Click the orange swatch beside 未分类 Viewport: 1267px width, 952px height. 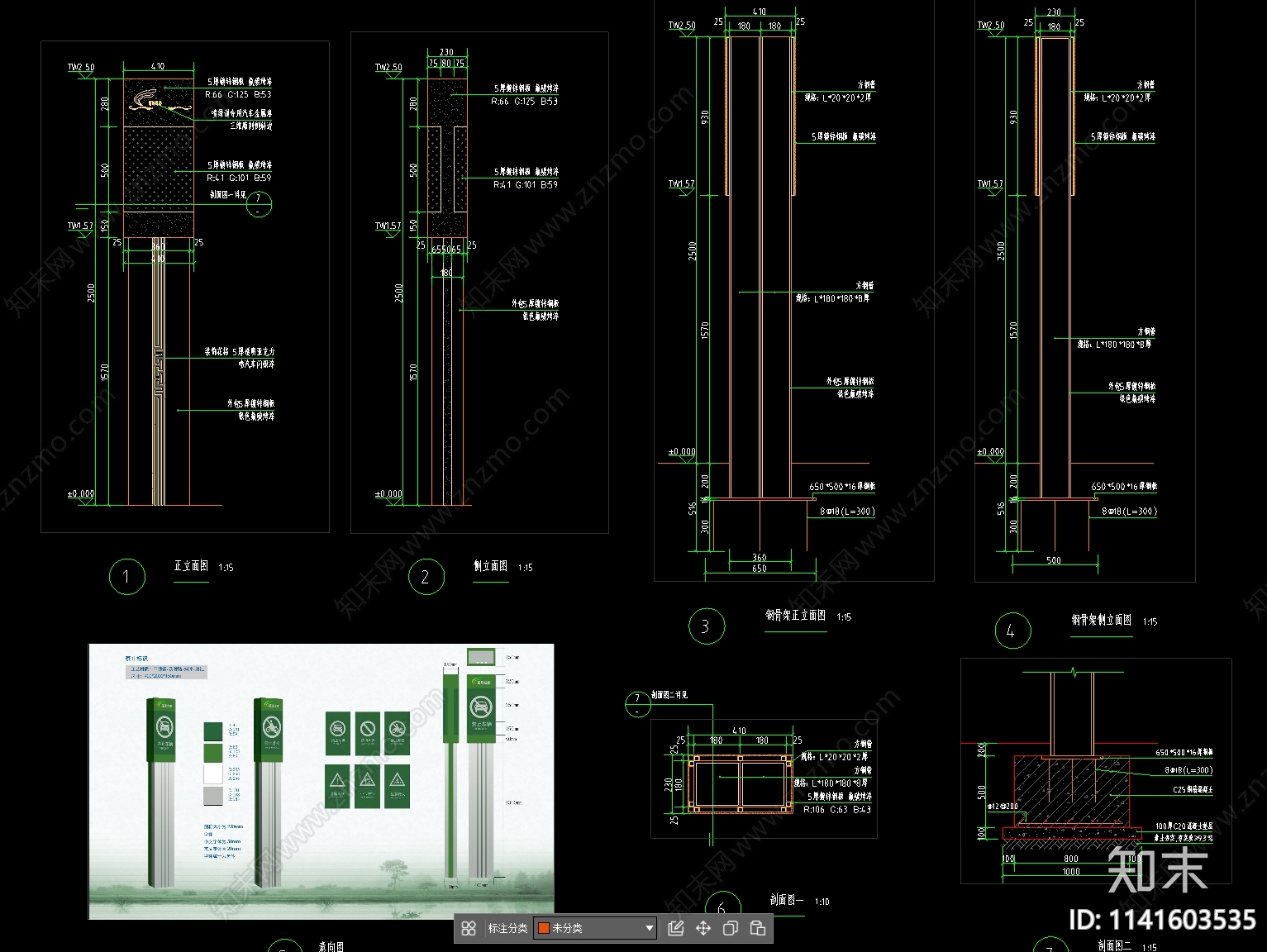coord(544,928)
